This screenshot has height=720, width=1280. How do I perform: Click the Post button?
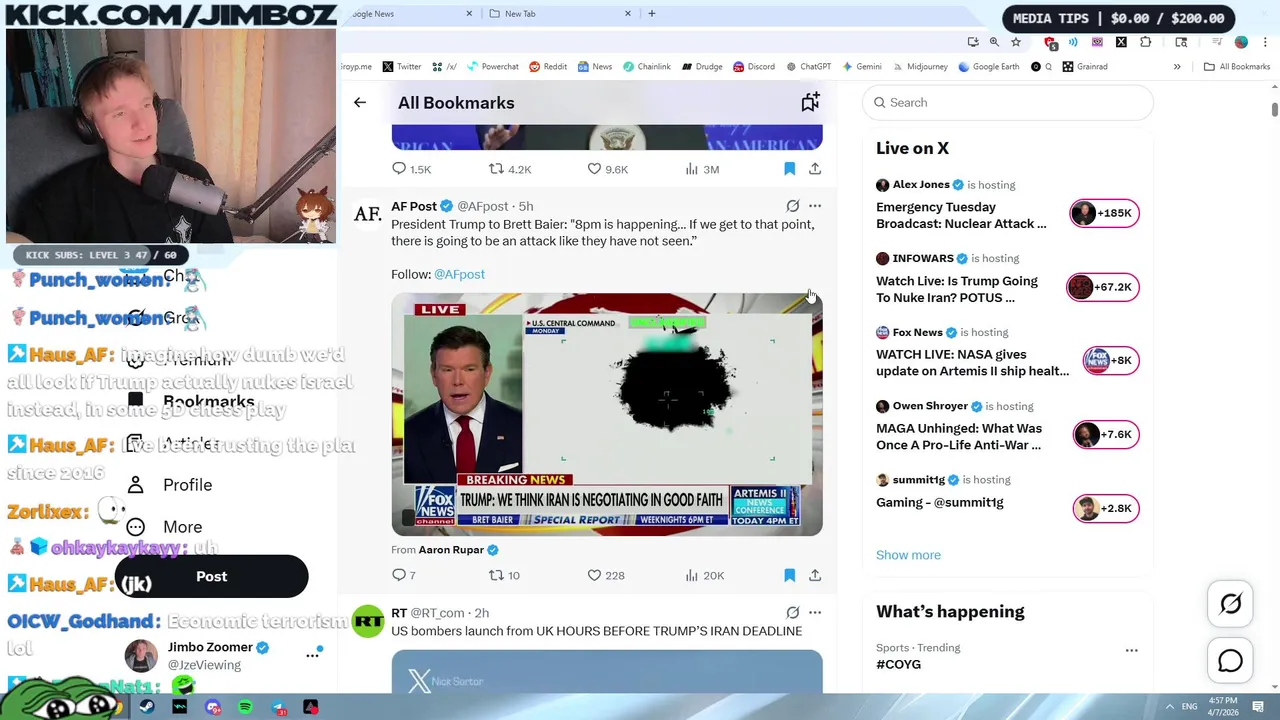(211, 577)
